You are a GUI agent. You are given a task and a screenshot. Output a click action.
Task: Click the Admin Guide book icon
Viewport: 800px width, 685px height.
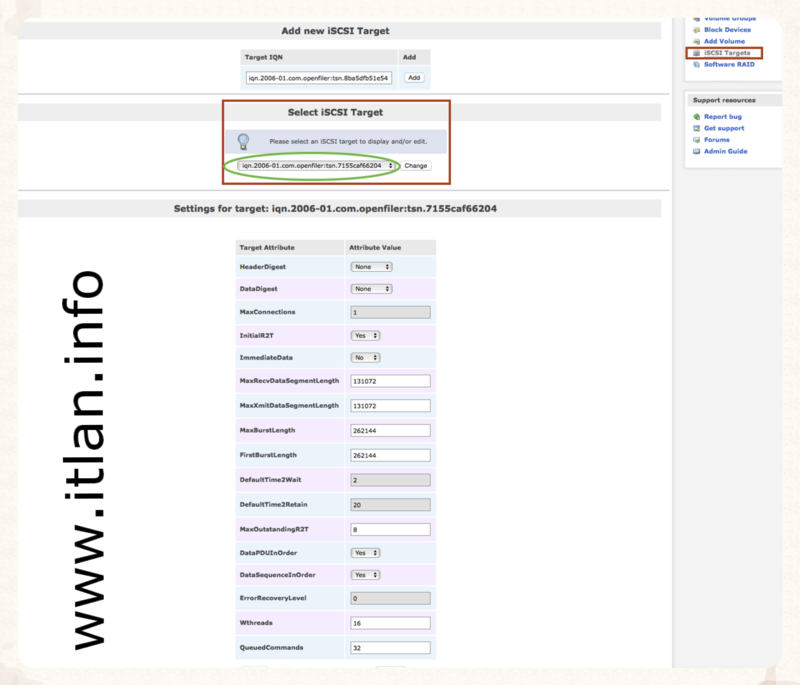pos(696,151)
